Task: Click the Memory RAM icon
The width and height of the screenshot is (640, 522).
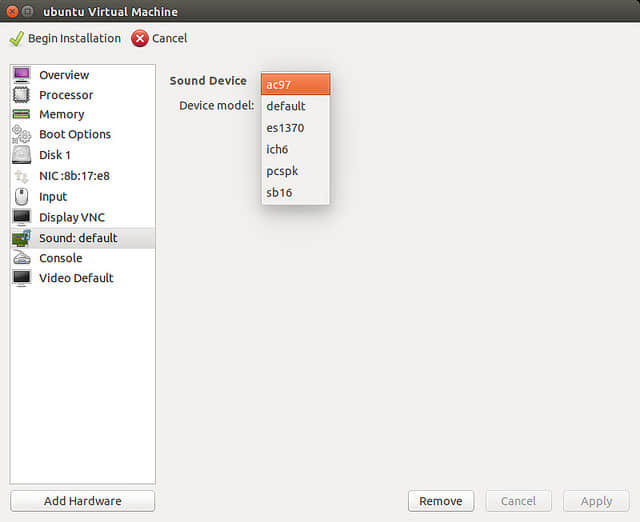Action: [21, 114]
